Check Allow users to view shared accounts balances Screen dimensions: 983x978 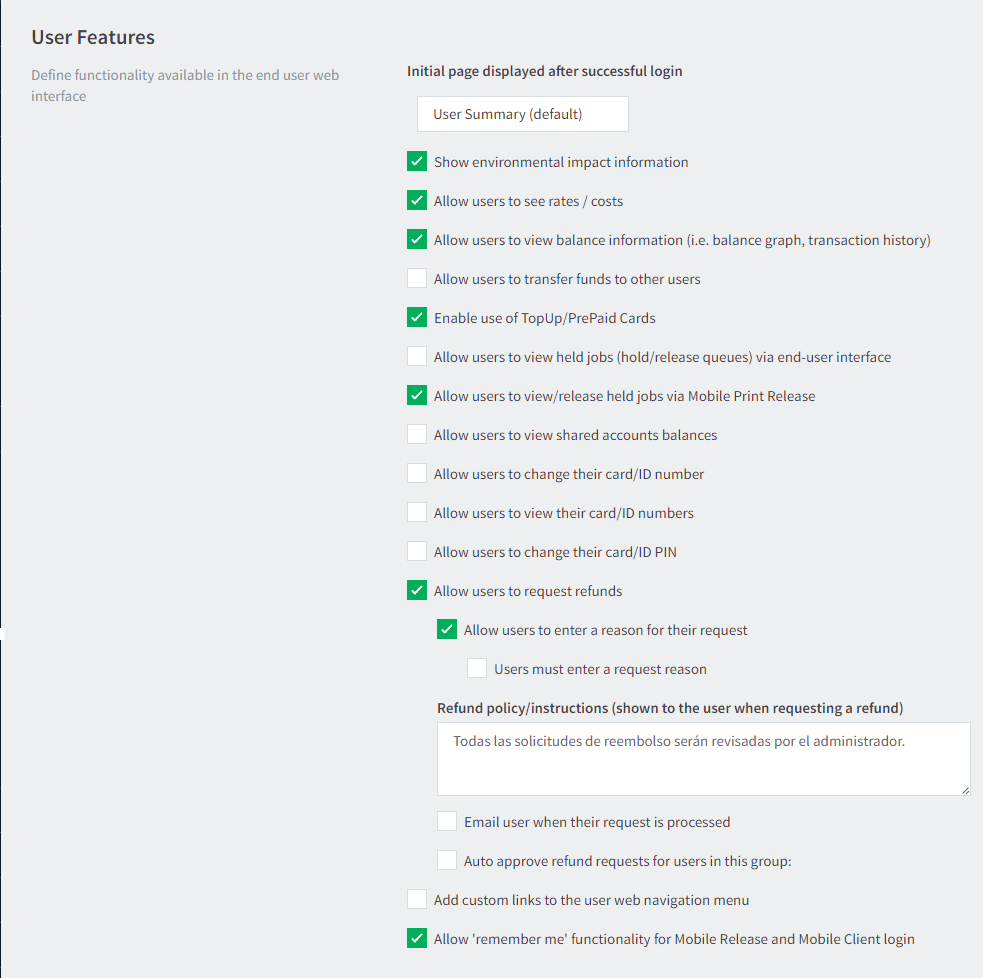tap(417, 434)
